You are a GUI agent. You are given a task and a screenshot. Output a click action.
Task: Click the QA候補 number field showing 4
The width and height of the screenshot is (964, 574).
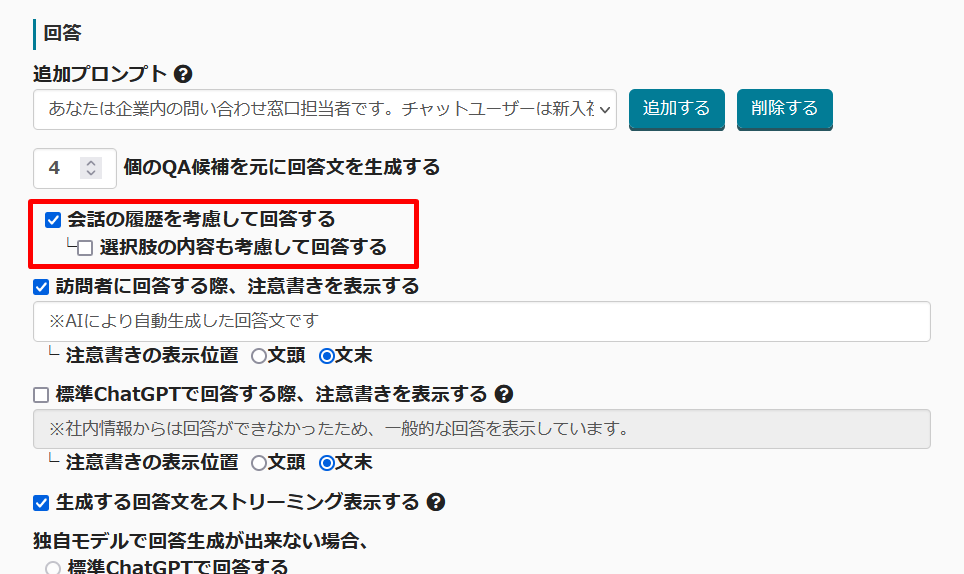click(57, 168)
